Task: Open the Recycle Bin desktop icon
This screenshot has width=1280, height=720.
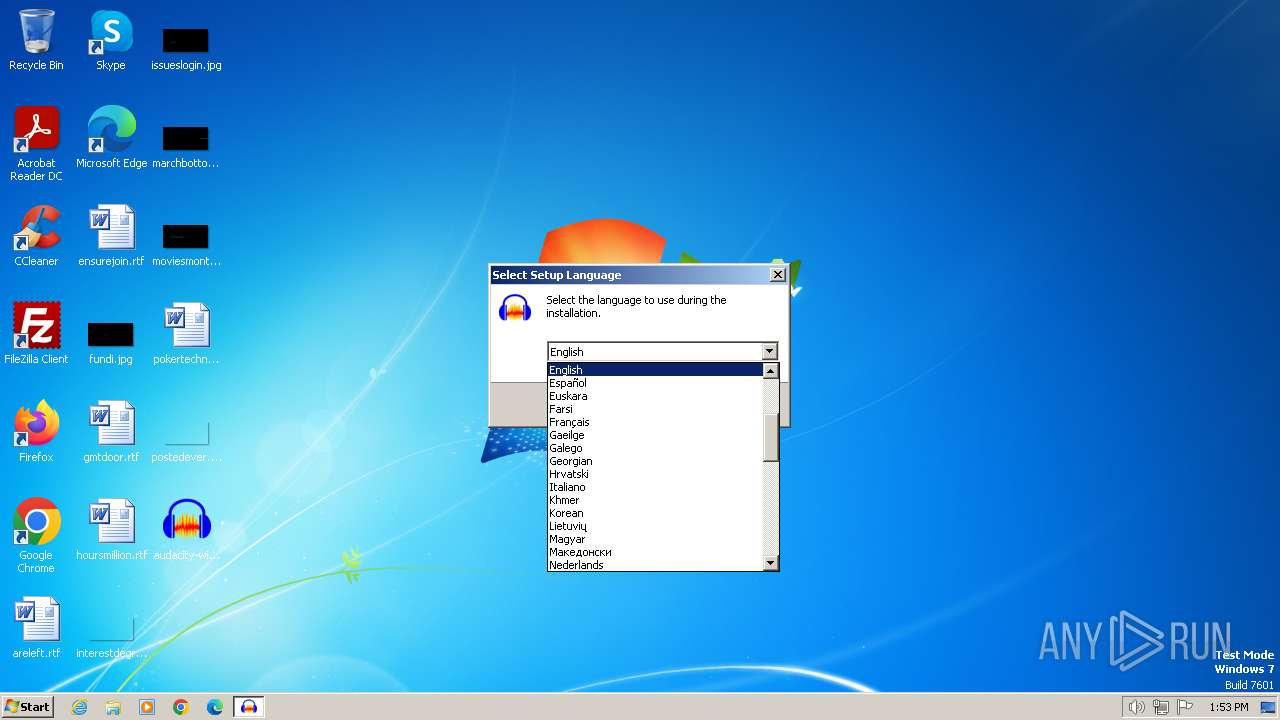Action: (x=36, y=40)
